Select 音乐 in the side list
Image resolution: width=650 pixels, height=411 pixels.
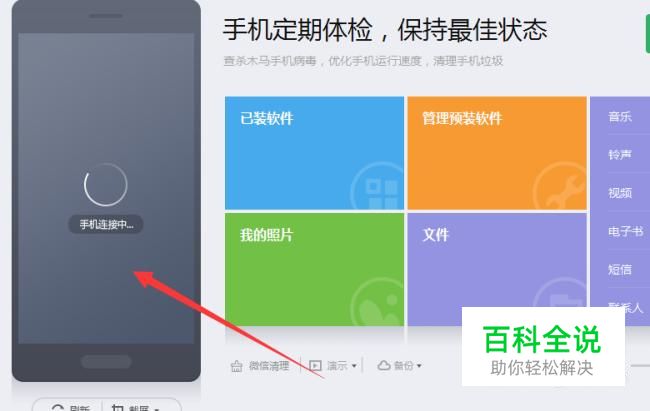click(x=620, y=116)
